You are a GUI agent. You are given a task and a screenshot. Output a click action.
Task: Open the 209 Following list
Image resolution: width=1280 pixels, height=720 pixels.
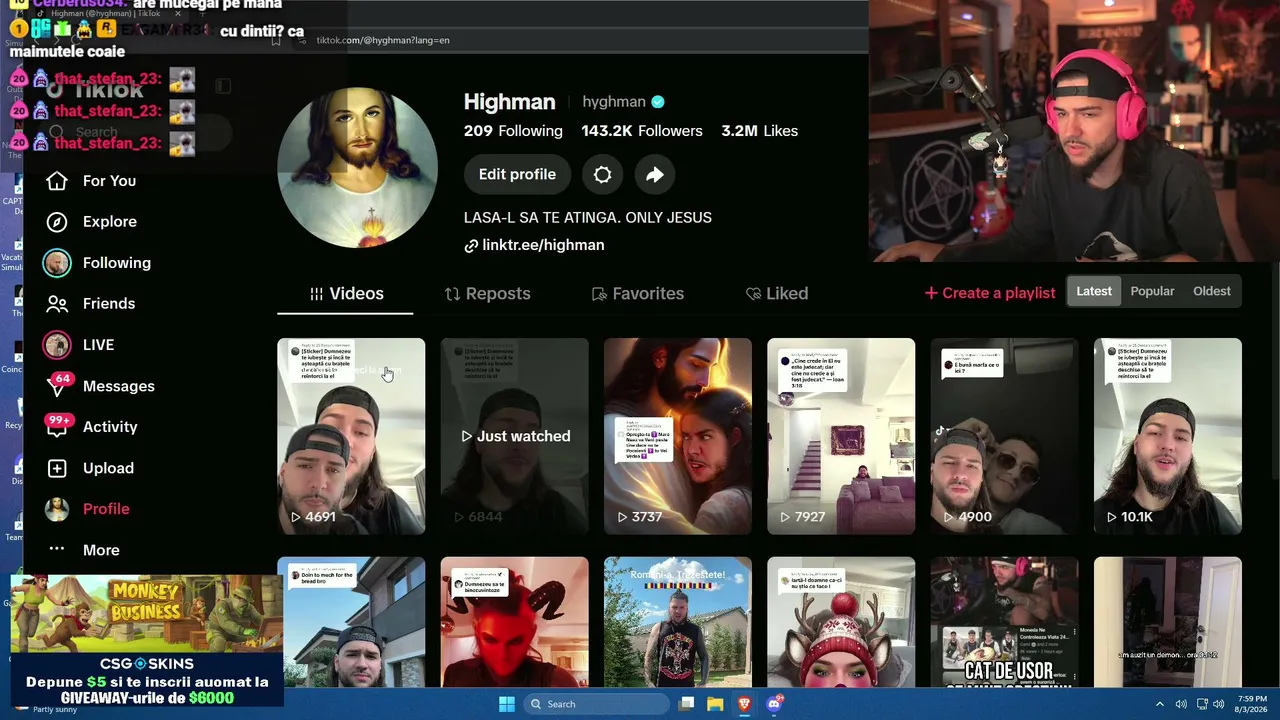tap(513, 131)
